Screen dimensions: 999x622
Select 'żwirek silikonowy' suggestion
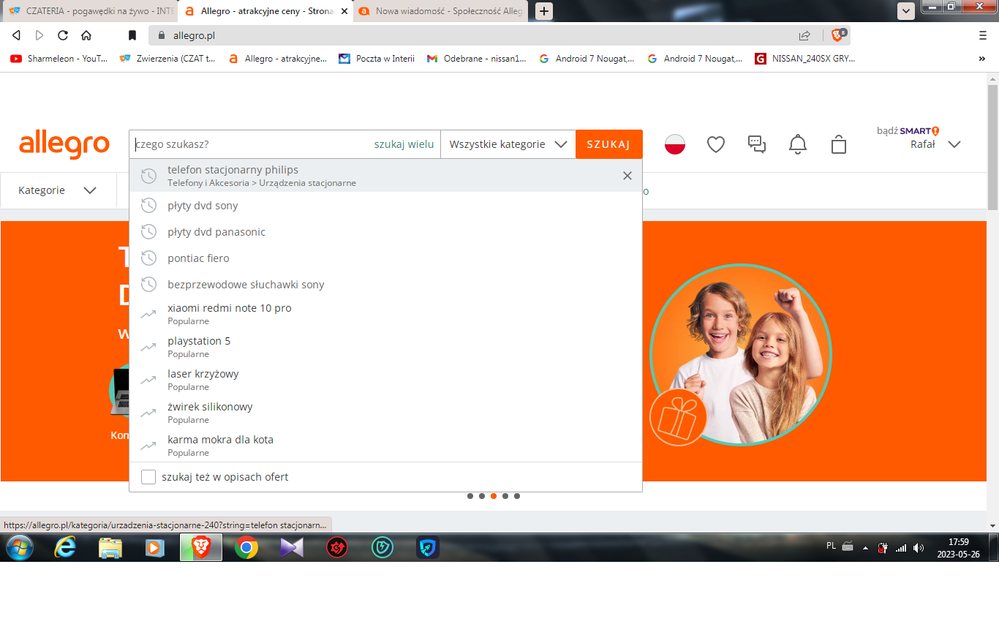tap(385, 412)
